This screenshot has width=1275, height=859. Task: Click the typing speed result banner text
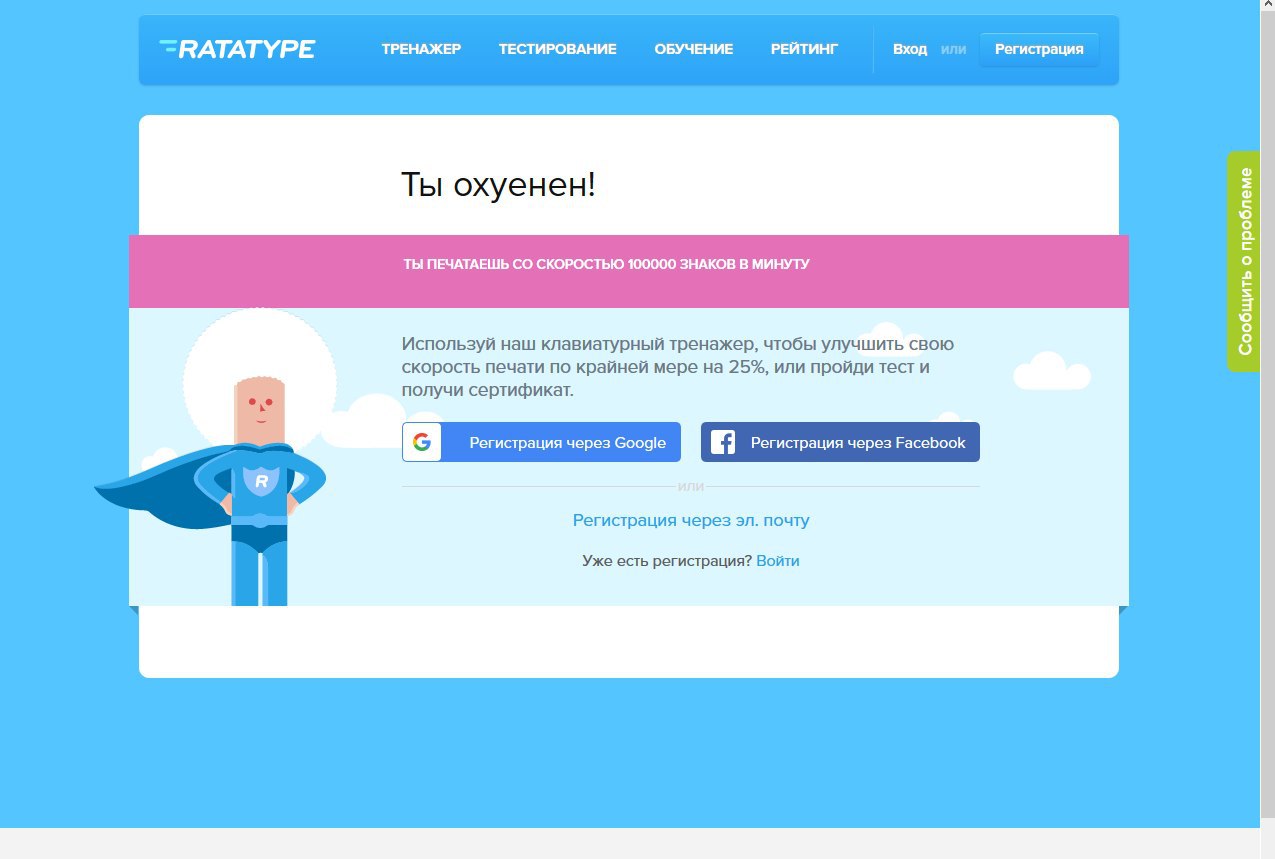pyautogui.click(x=606, y=264)
